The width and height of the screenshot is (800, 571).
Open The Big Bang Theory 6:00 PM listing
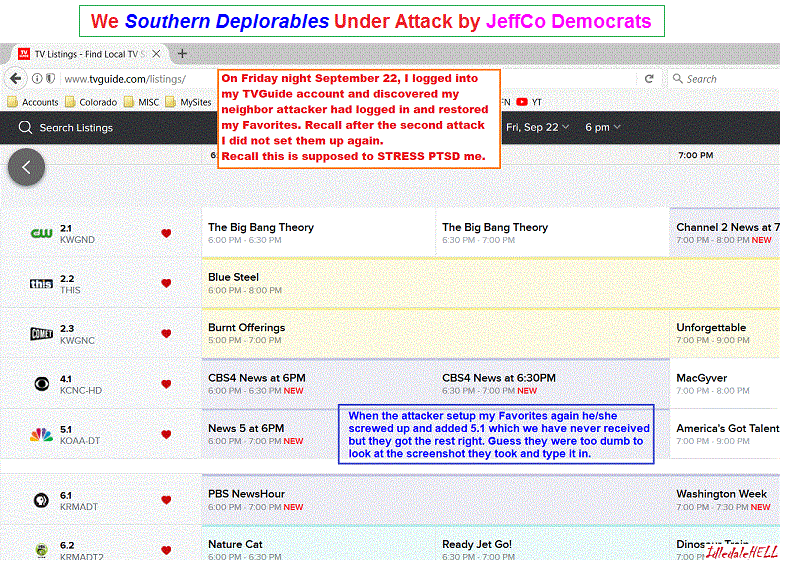tap(318, 233)
